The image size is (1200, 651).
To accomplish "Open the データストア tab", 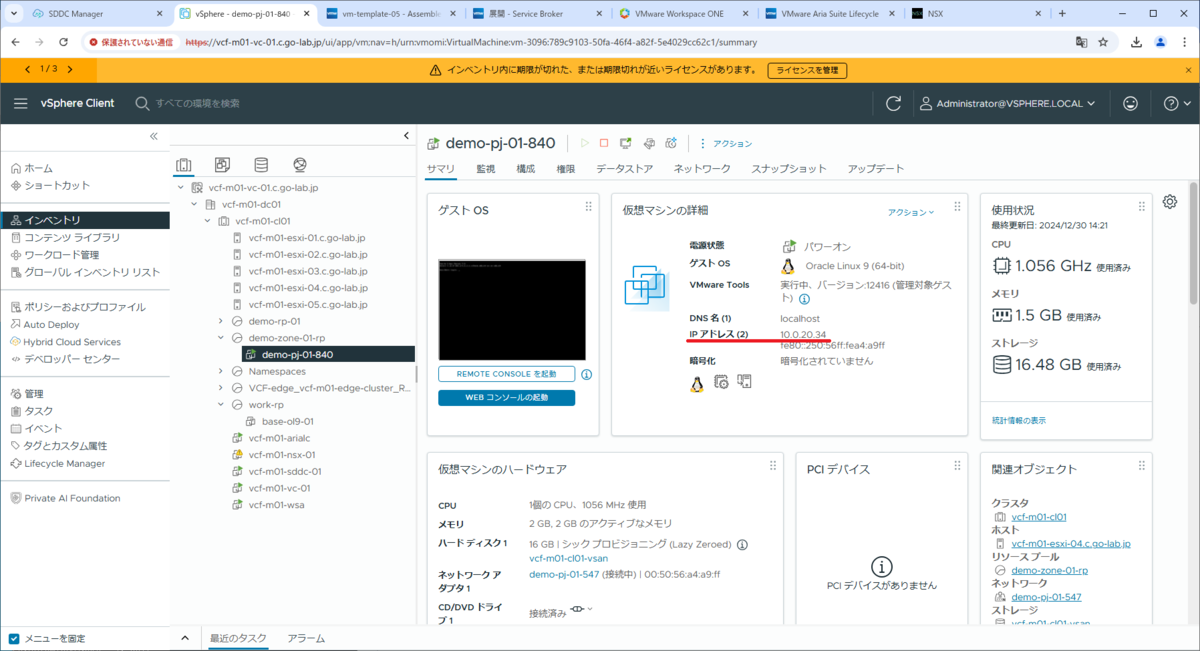I will pyautogui.click(x=625, y=169).
